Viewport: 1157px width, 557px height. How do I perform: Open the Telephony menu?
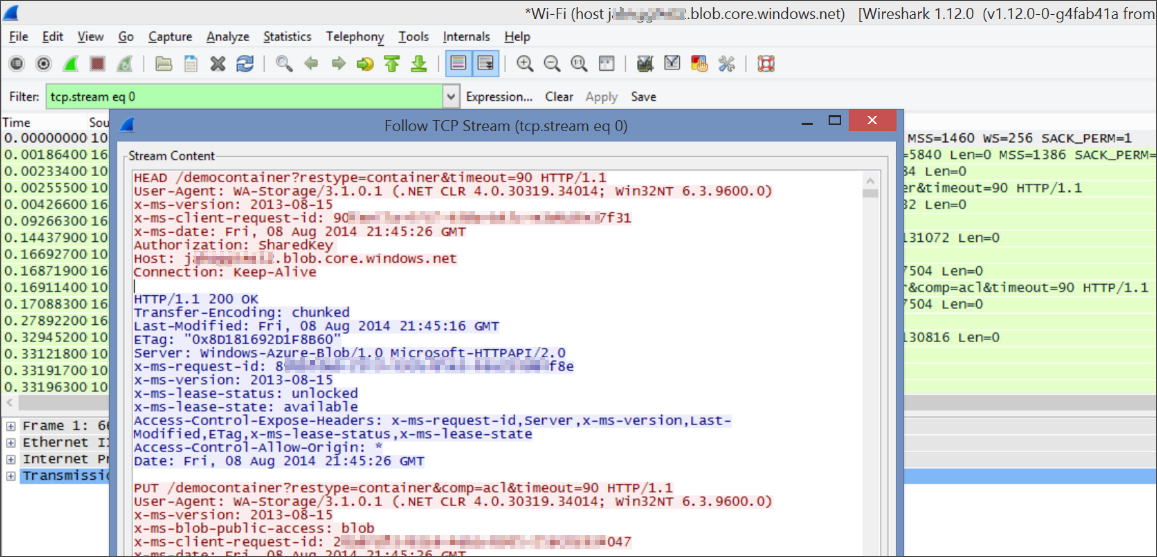coord(355,37)
